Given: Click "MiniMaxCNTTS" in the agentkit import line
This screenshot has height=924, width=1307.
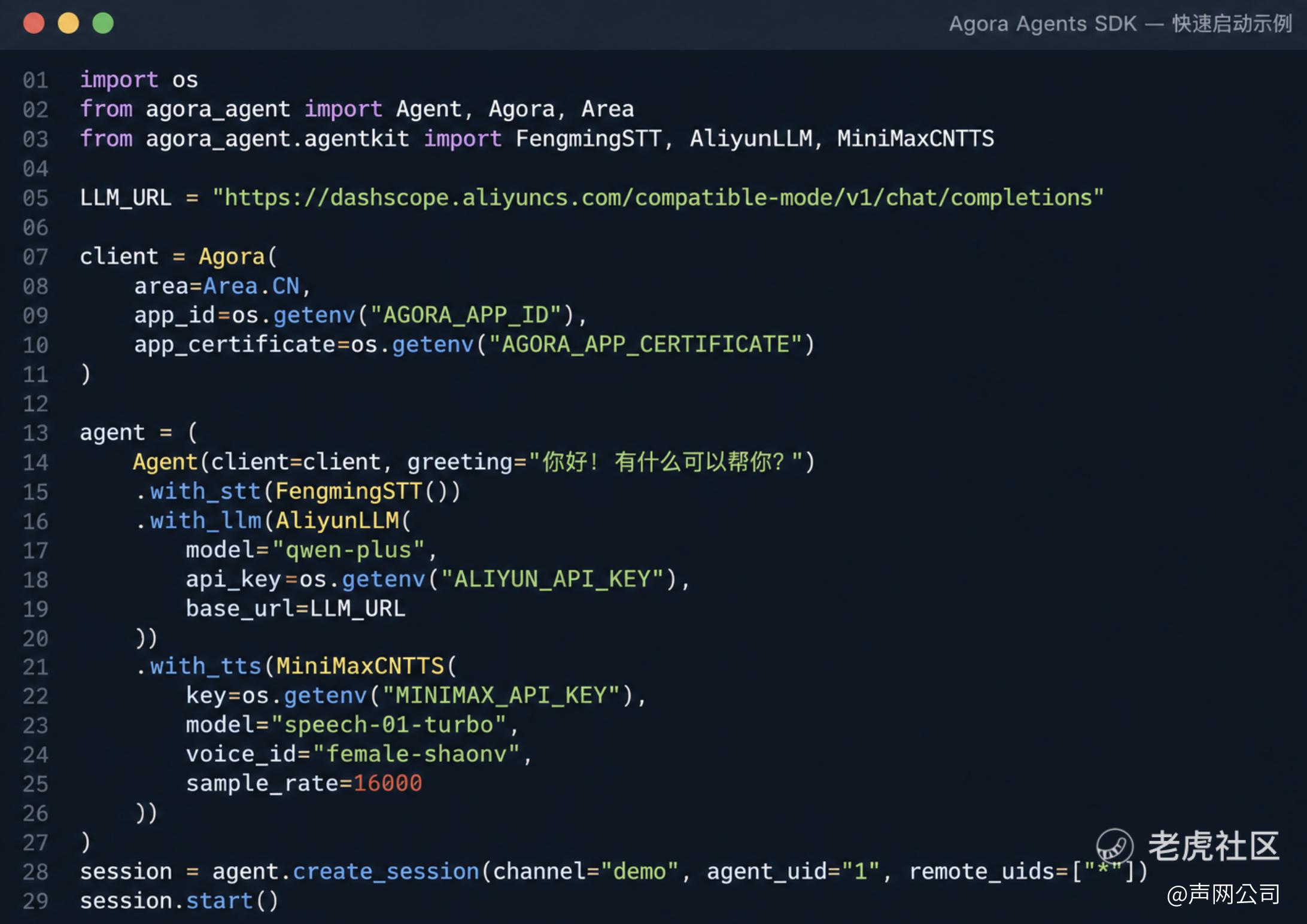Looking at the screenshot, I should [x=916, y=138].
